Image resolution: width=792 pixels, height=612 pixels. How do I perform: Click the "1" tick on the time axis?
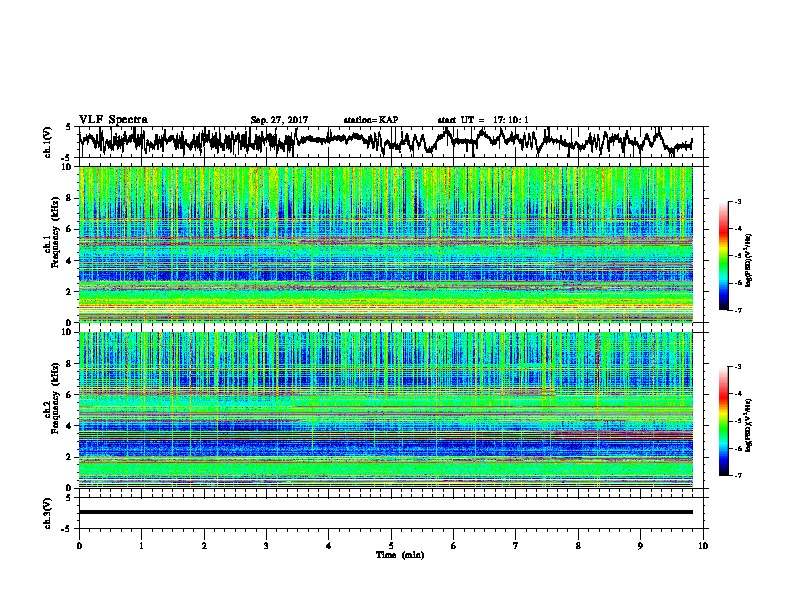(141, 546)
